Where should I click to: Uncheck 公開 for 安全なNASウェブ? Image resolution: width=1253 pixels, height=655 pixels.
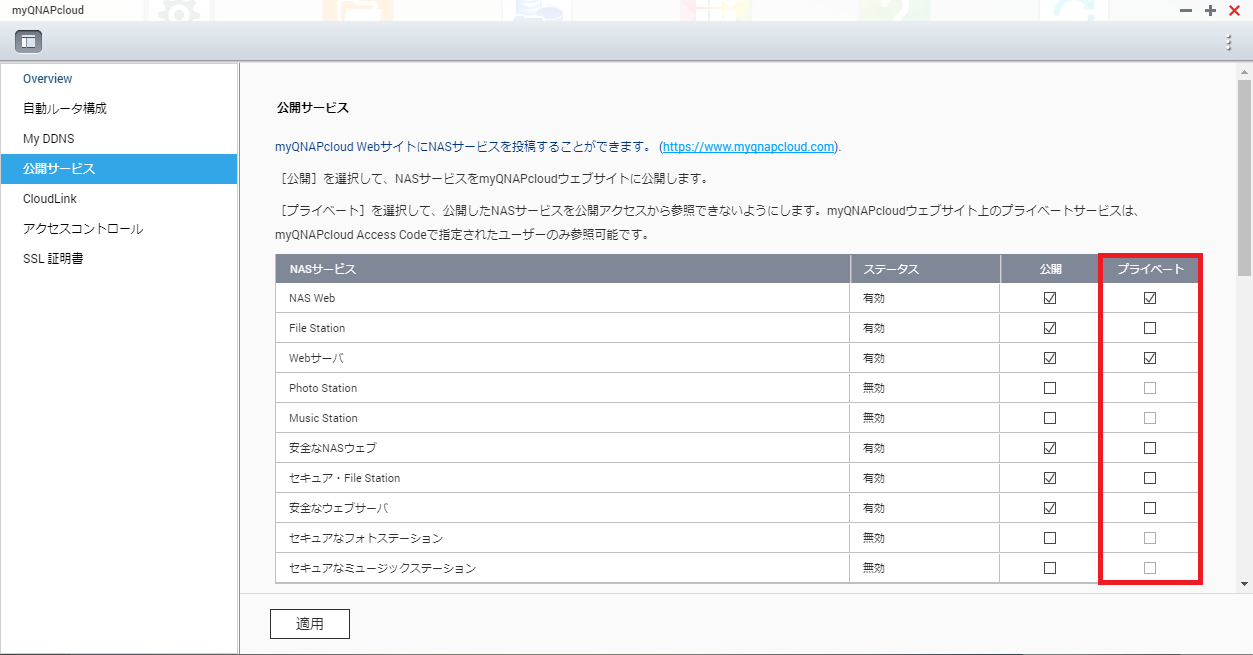(1050, 448)
